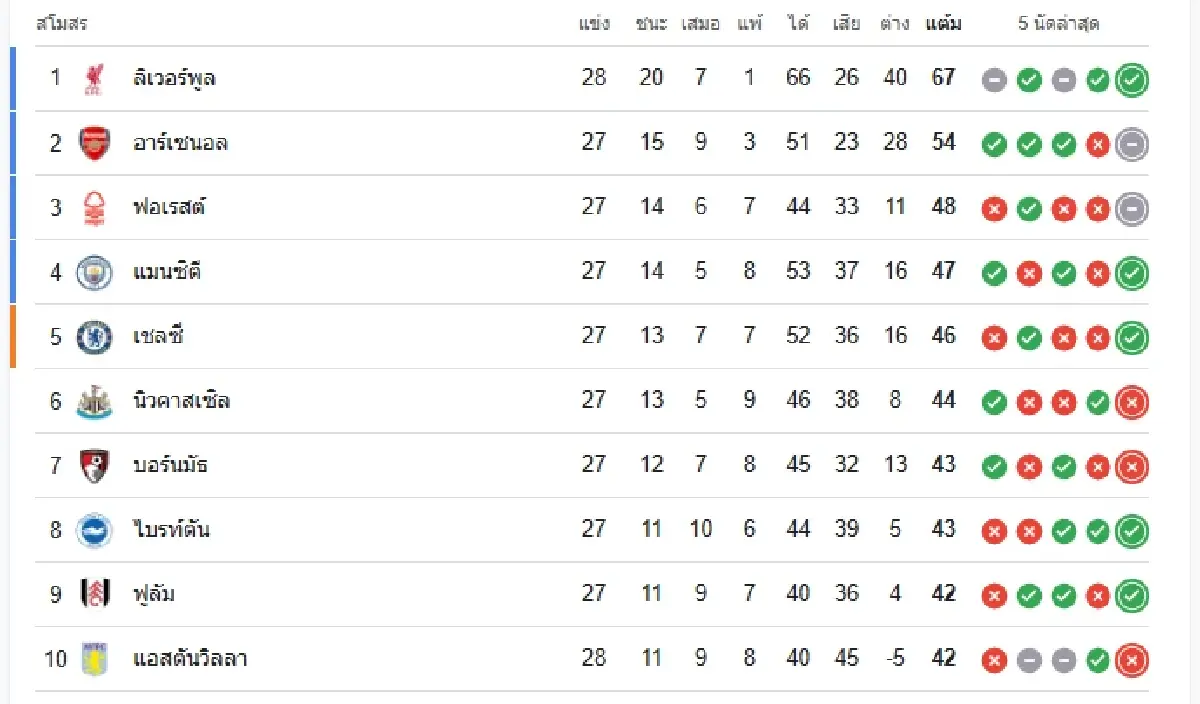Click the Newcastle club crest icon
Screen dimensions: 1200x704
pyautogui.click(x=94, y=402)
